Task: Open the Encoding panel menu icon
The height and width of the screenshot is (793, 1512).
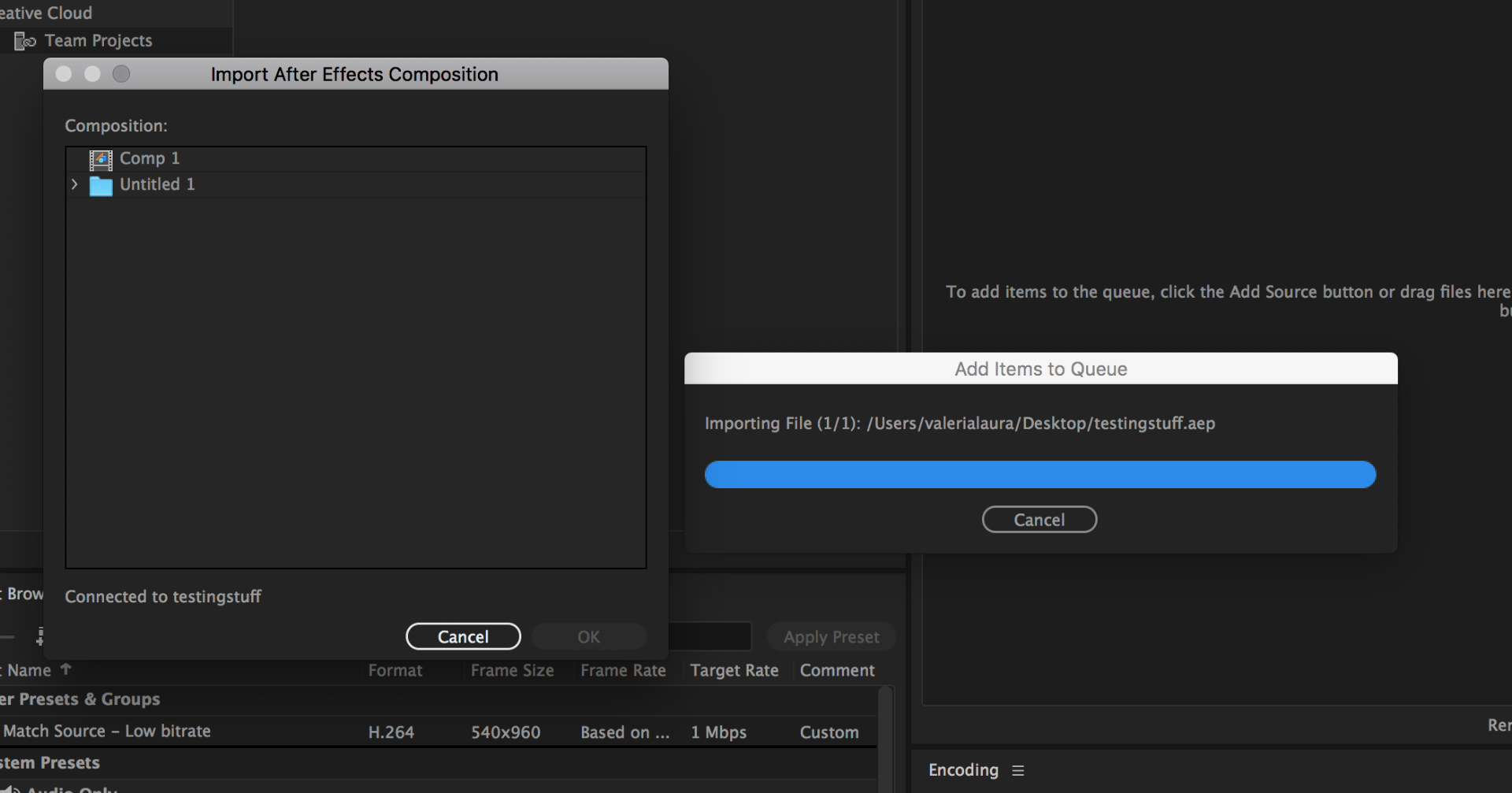Action: (x=1018, y=771)
